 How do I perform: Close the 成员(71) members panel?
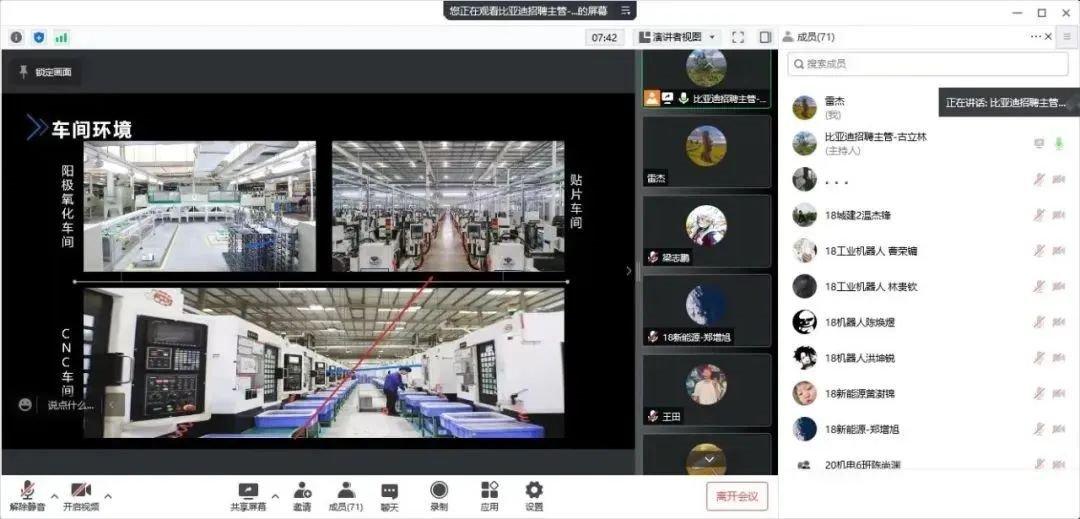click(x=1048, y=36)
